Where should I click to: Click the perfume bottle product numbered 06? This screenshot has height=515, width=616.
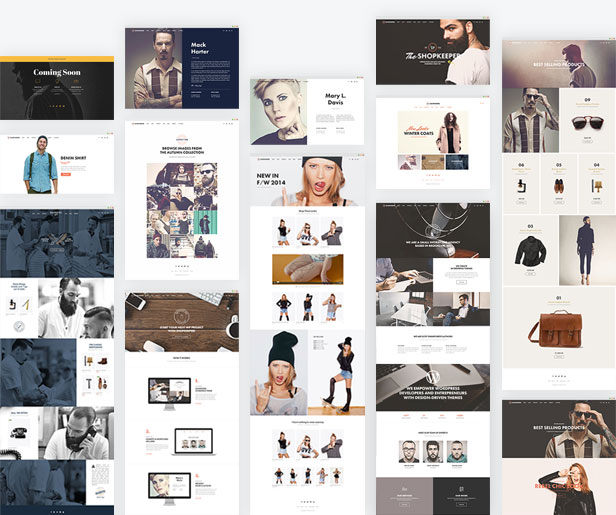click(521, 185)
